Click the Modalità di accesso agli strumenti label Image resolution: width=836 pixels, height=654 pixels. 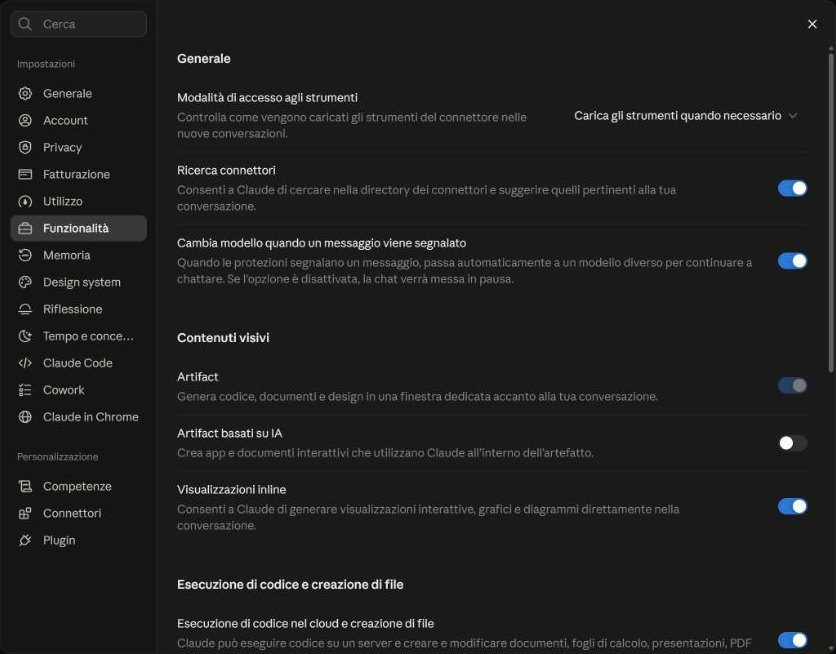click(x=267, y=98)
